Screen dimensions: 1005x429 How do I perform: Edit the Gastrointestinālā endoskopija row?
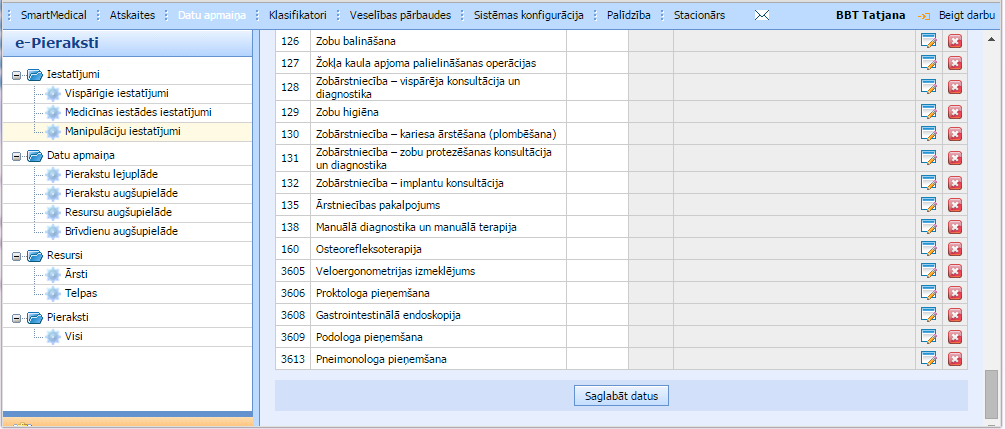tap(928, 315)
